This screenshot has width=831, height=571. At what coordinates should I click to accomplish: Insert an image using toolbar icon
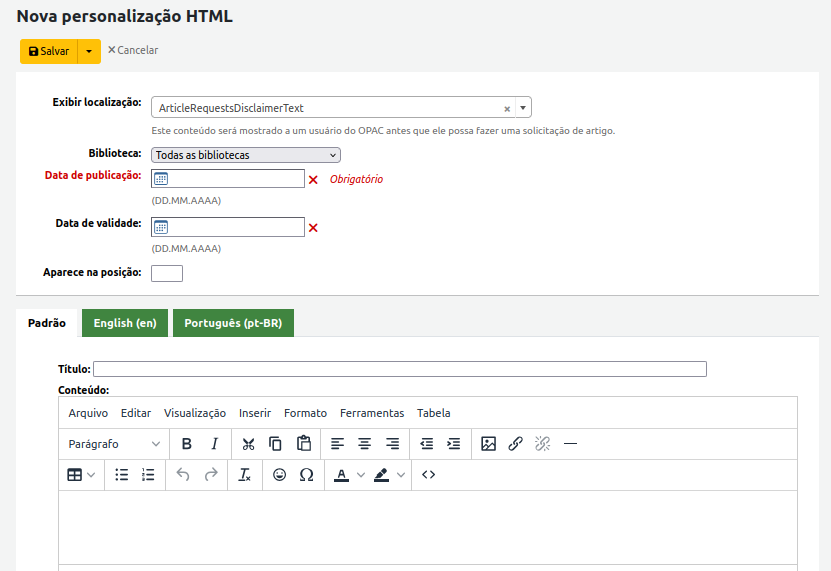pos(488,444)
